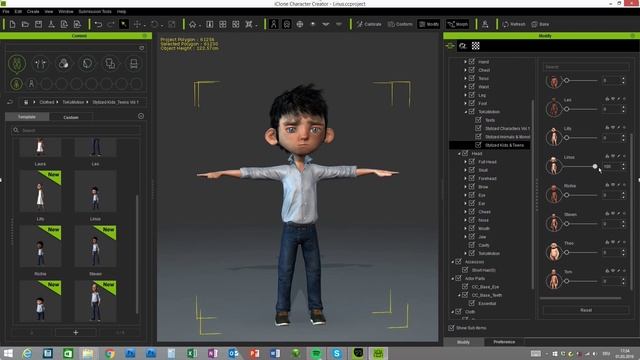This screenshot has width=640, height=360.
Task: Toggle the Forehead checkbox
Action: [x=472, y=178]
